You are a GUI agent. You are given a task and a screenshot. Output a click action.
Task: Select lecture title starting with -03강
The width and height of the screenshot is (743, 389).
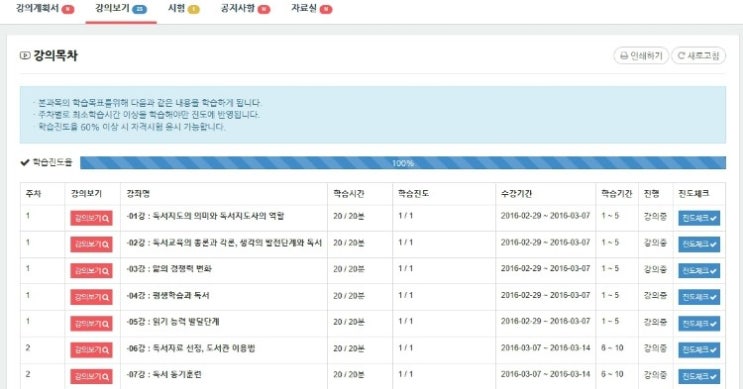[x=169, y=269]
